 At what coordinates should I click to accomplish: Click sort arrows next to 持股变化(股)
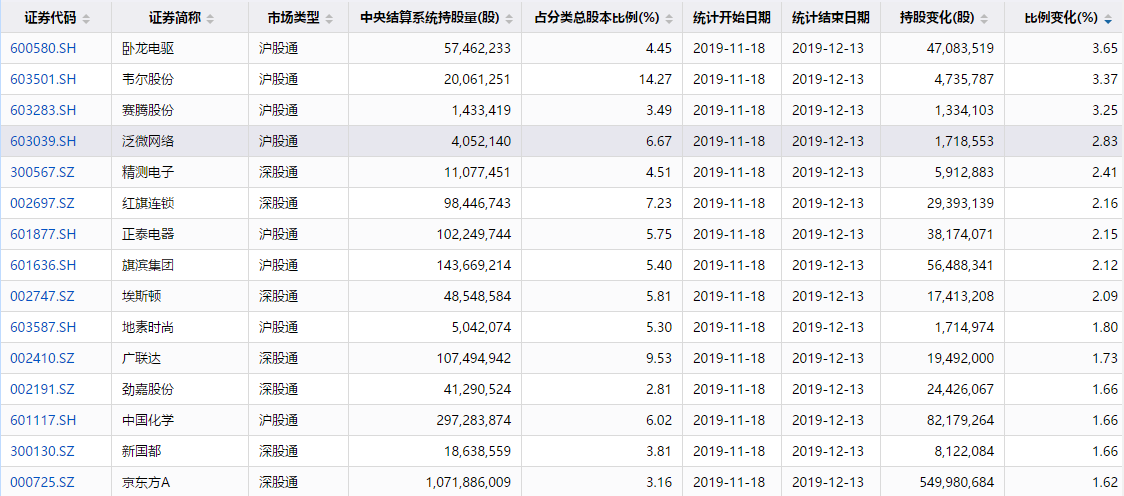[x=984, y=19]
